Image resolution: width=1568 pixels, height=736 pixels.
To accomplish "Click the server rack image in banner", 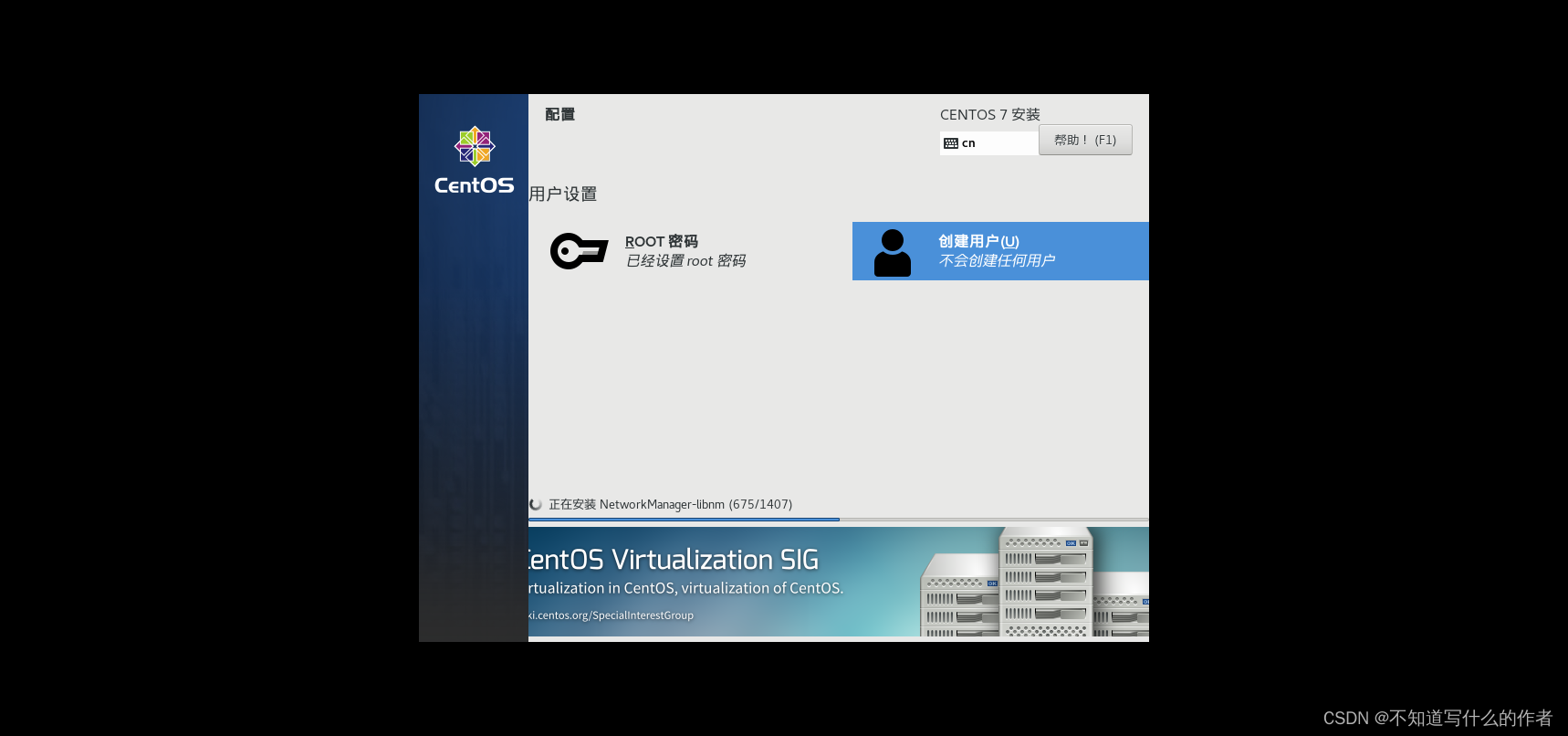I will point(1034,582).
